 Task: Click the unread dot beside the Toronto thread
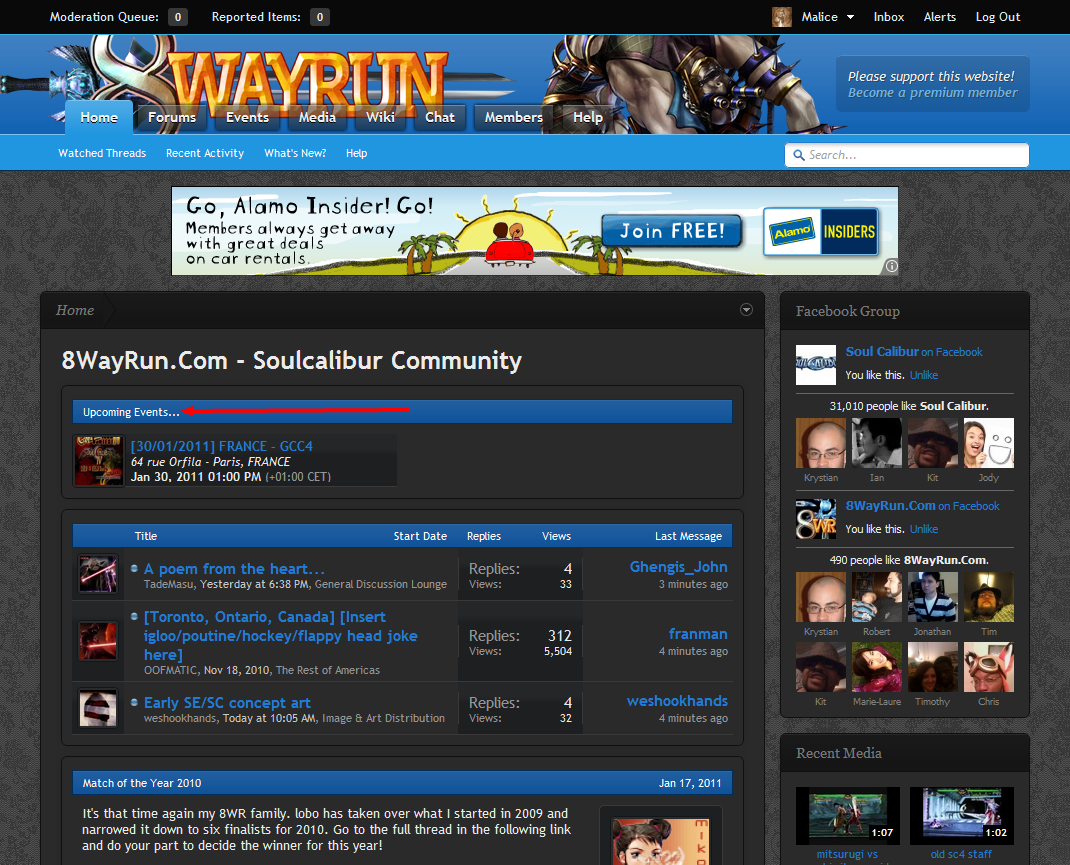(134, 616)
